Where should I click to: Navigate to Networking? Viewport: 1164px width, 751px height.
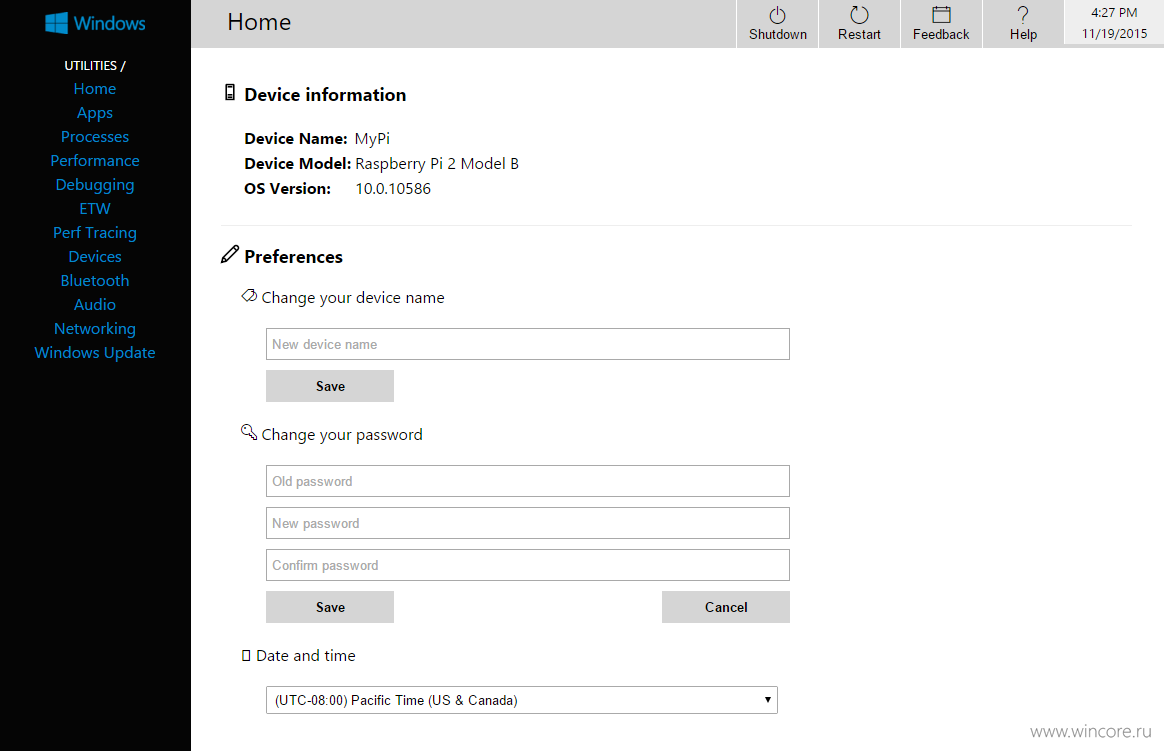point(95,329)
